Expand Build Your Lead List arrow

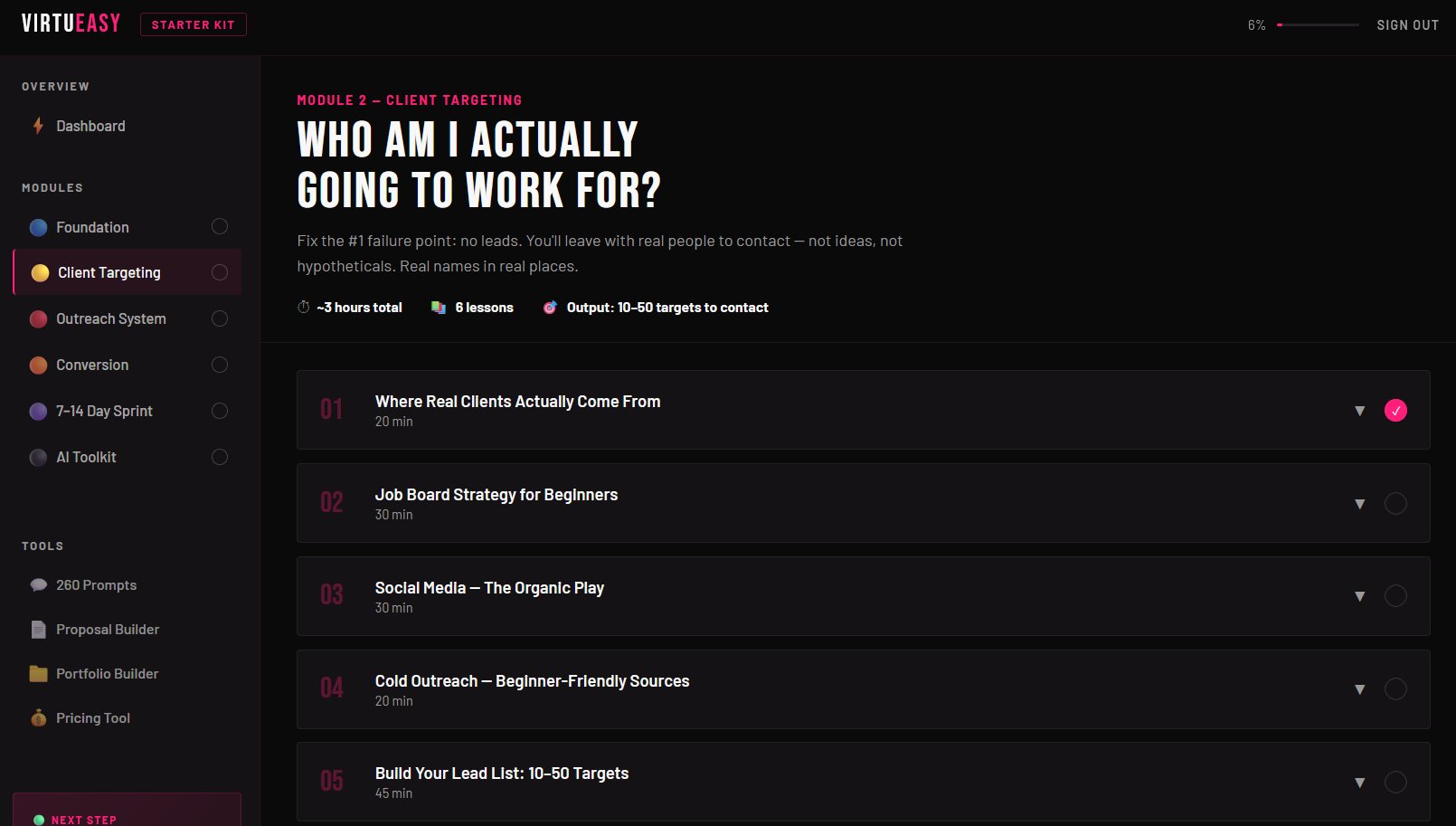coord(1359,783)
